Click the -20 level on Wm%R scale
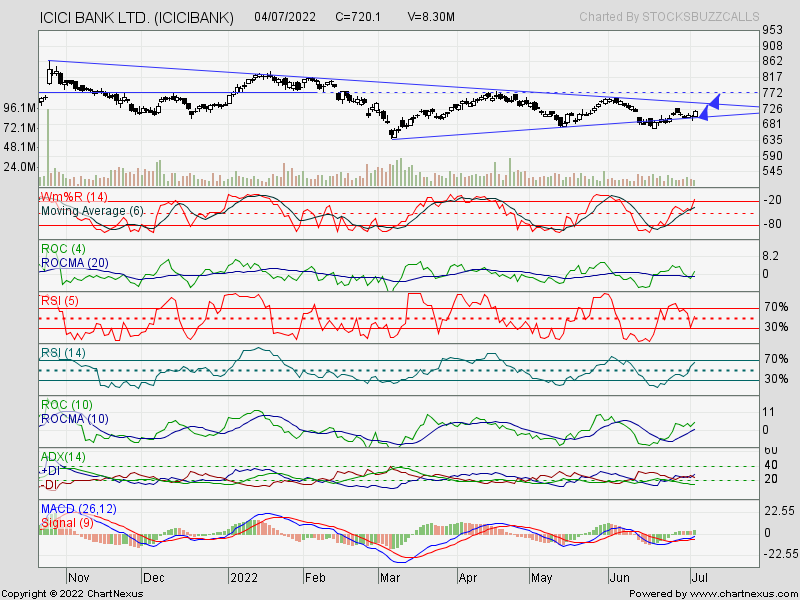 tap(772, 200)
